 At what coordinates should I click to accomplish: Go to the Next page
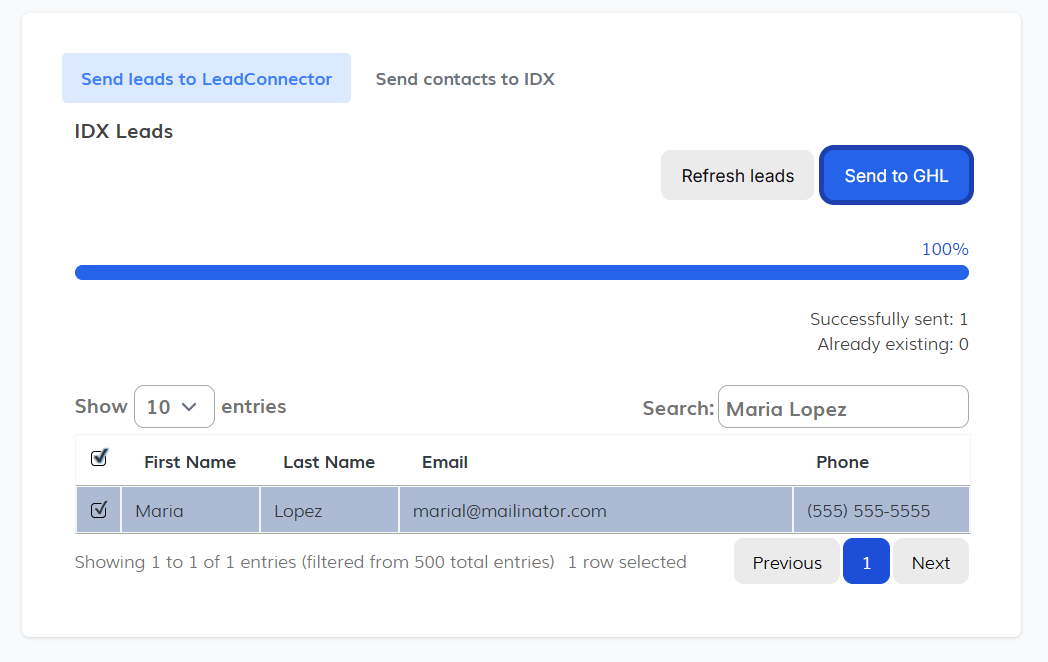(930, 562)
